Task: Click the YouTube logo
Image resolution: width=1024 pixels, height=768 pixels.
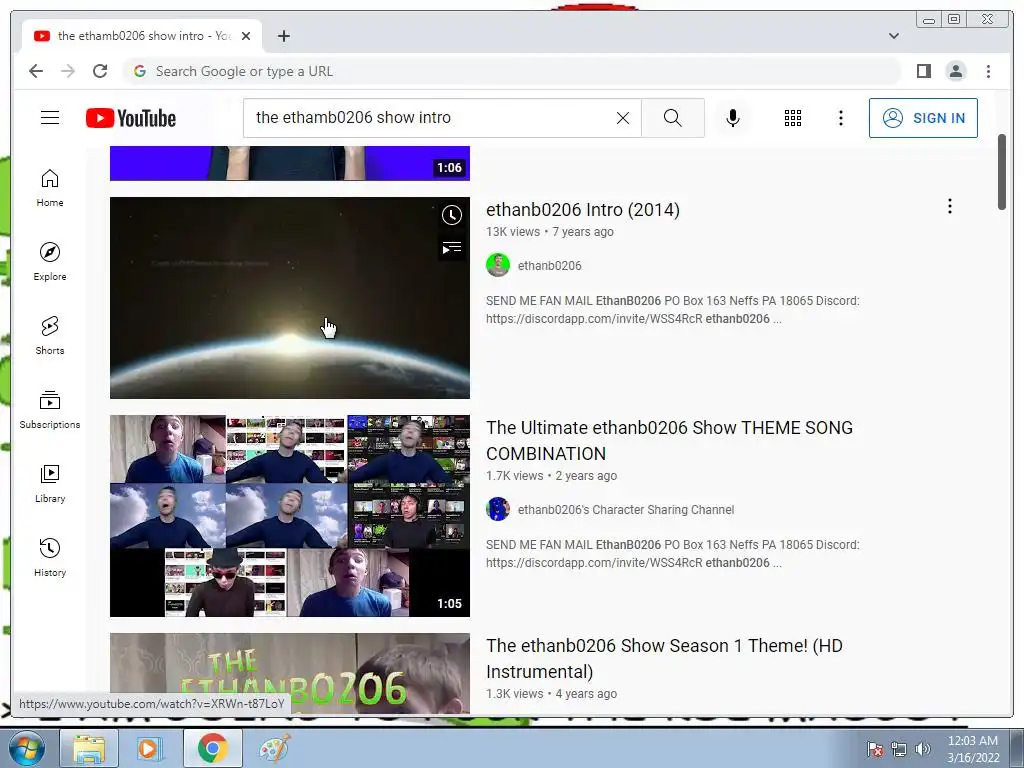Action: point(131,118)
